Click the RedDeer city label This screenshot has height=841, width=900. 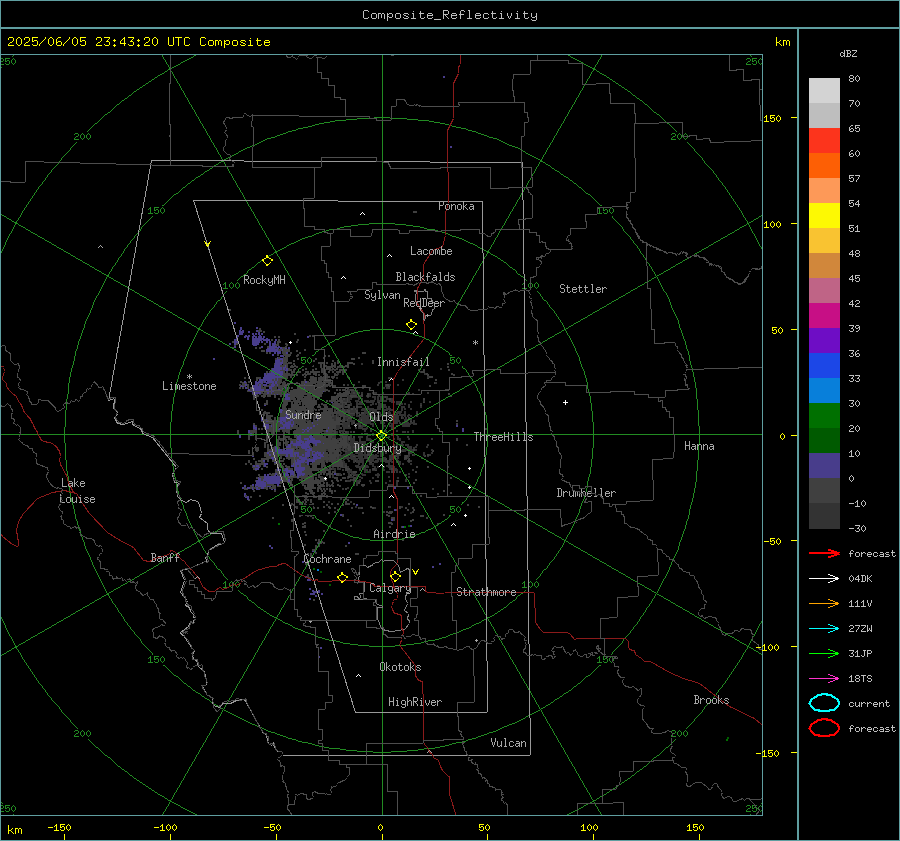click(x=424, y=303)
